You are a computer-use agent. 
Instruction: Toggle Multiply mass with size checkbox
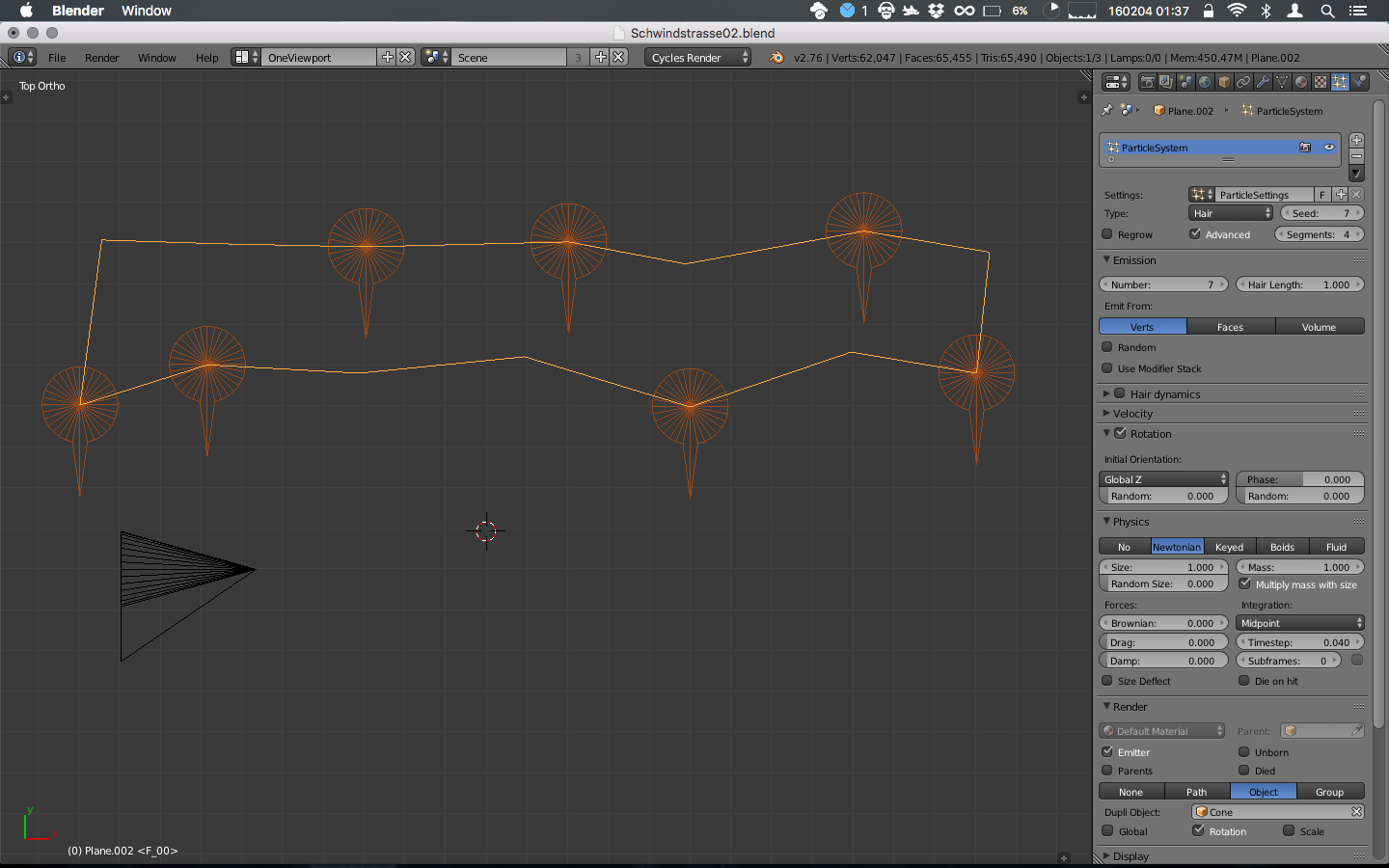pos(1244,583)
